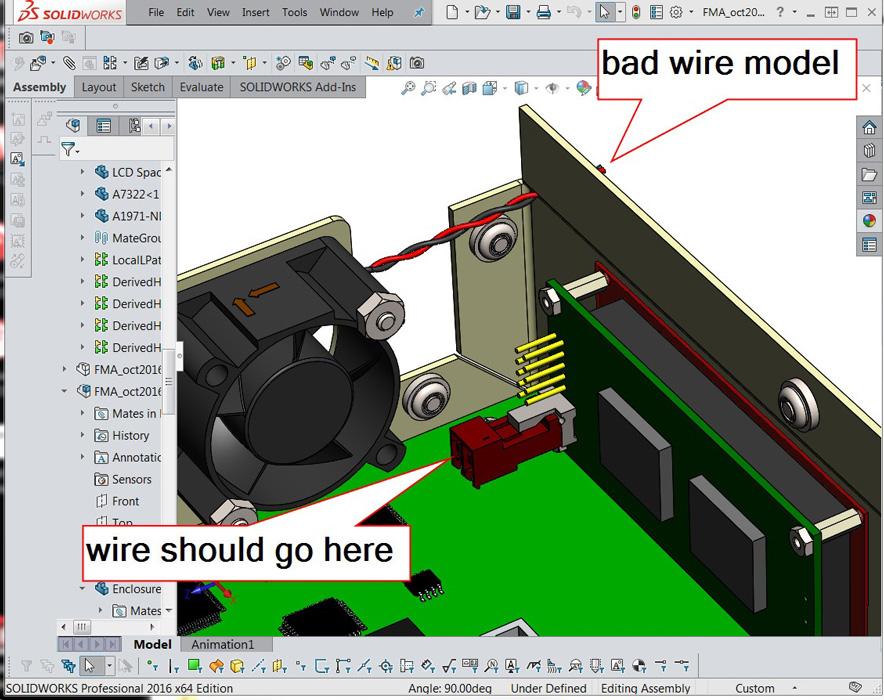884x700 pixels.
Task: Expand the LCD Spac tree item
Action: point(82,172)
